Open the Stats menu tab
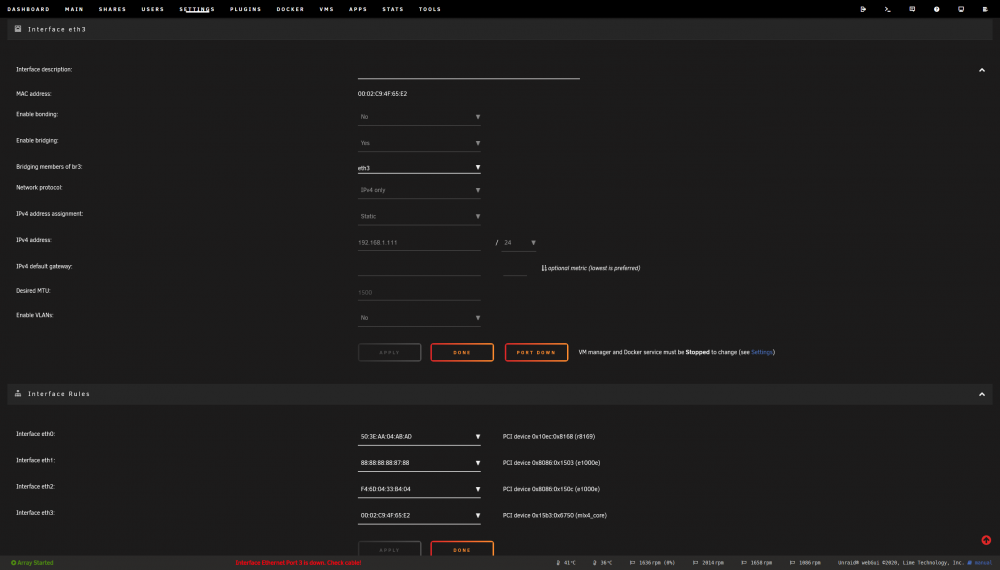This screenshot has height=570, width=1000. (393, 9)
